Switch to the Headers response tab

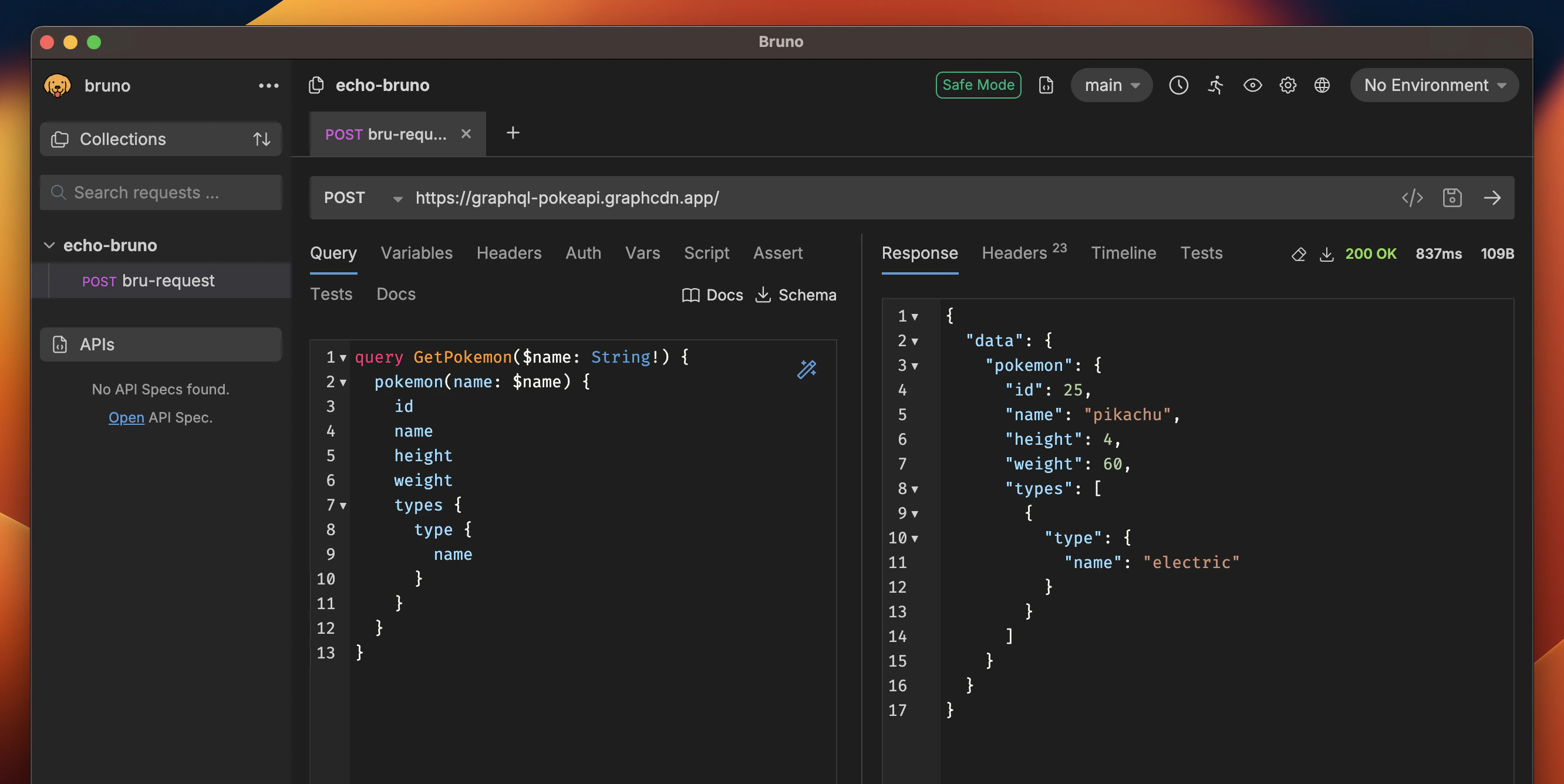click(1014, 253)
